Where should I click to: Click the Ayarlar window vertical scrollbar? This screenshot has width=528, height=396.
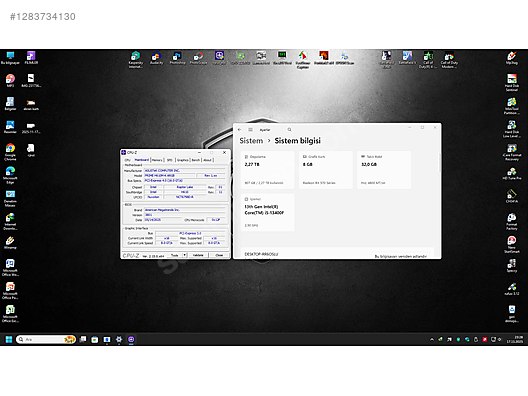click(439, 163)
